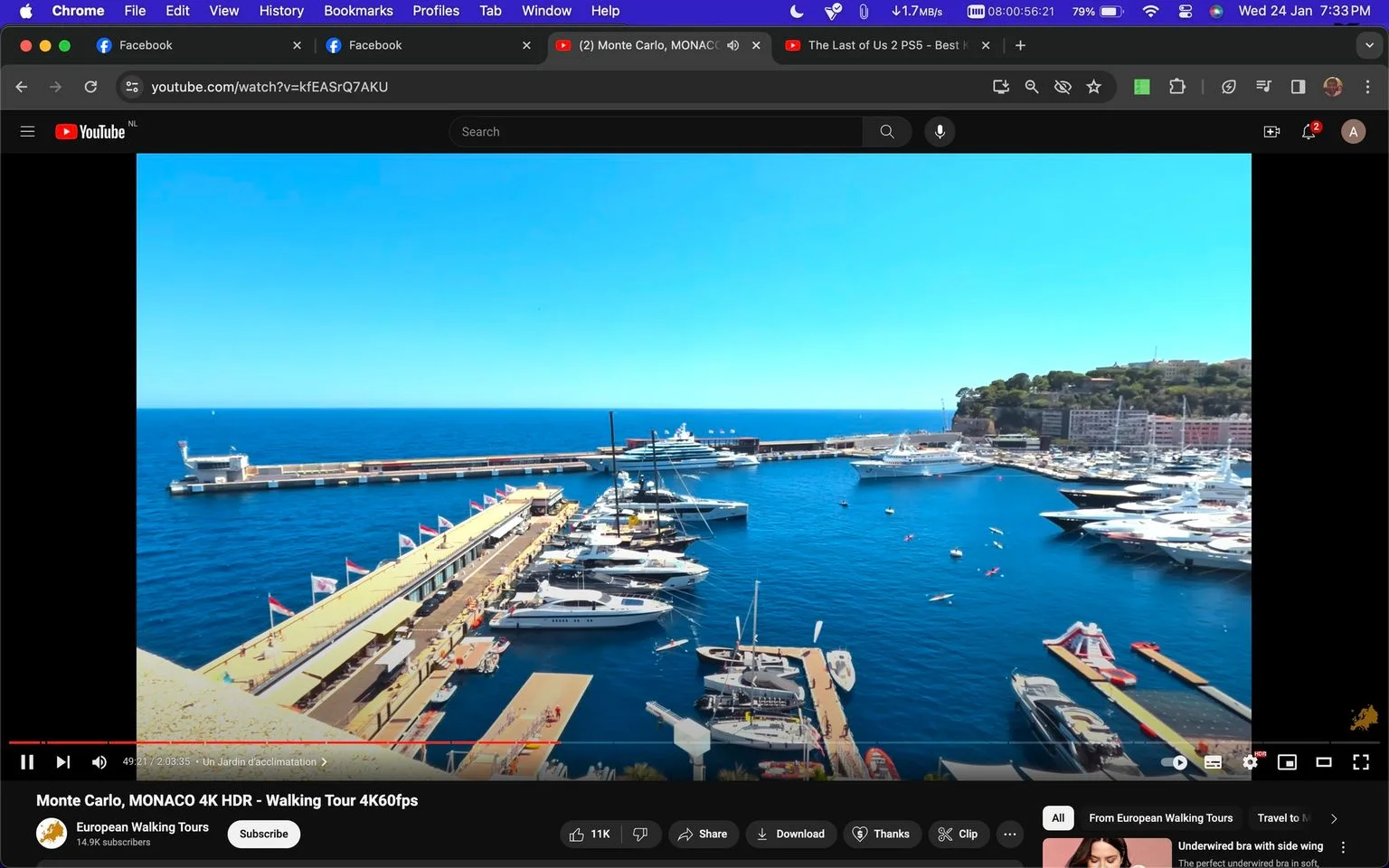Click the search magnifier button
The width and height of the screenshot is (1389, 868).
pos(887,132)
